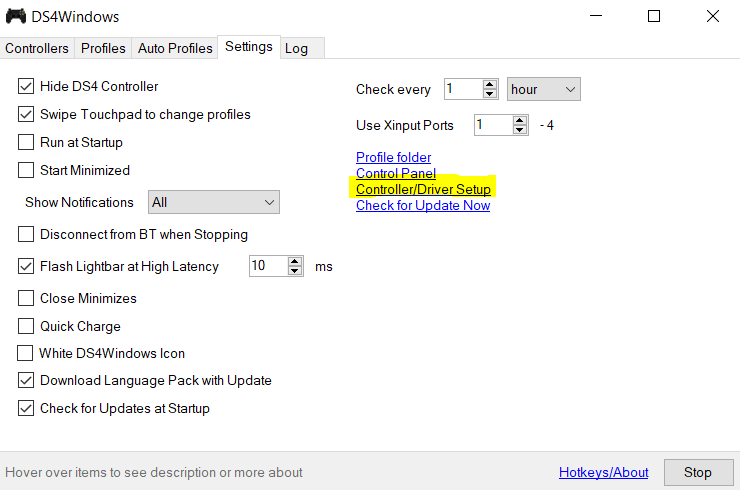This screenshot has height=490, width=740.
Task: Decrease the Use Xinput Ports number
Action: pos(520,130)
